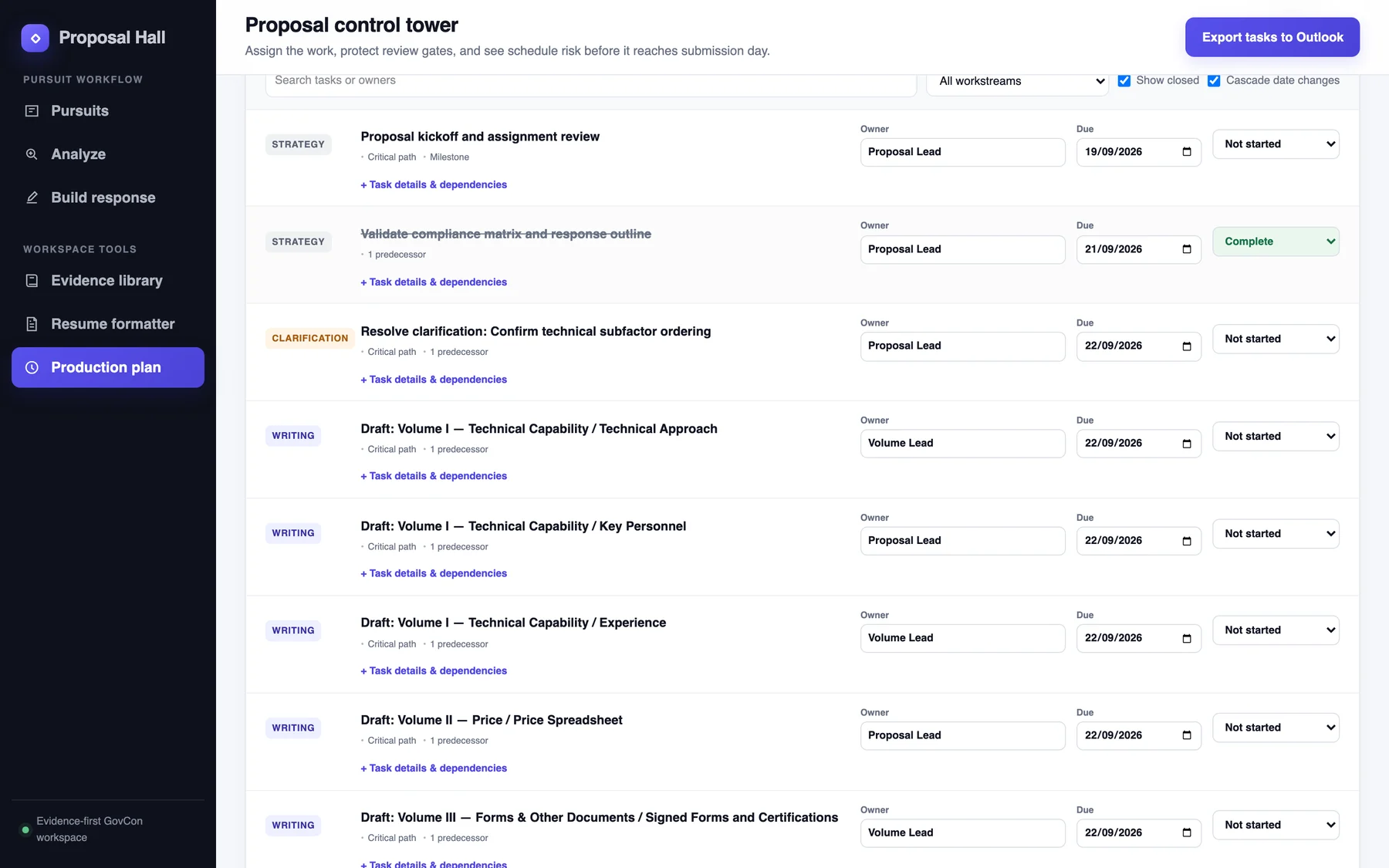Click the Proposal Hall logo icon
The image size is (1389, 868).
(35, 38)
